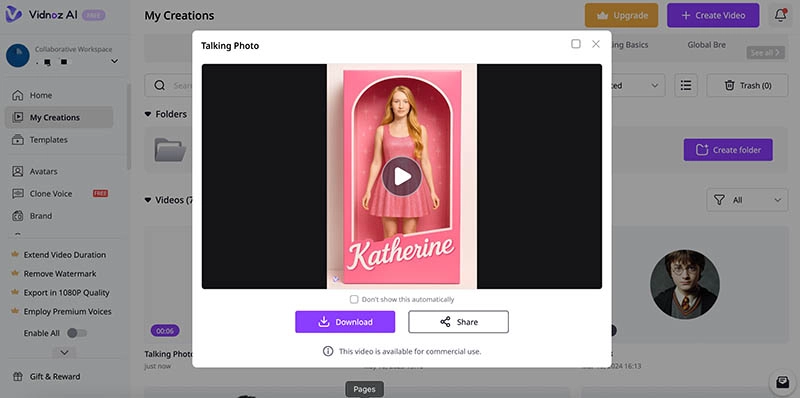Click the search magnifier icon

point(160,85)
